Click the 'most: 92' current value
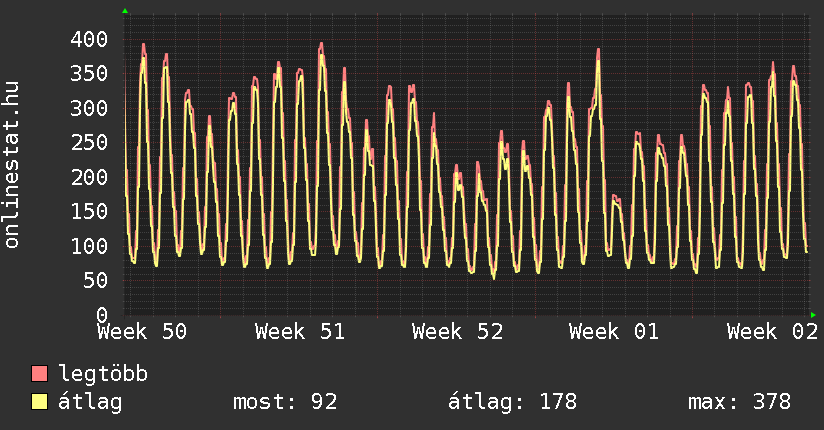 (285, 402)
